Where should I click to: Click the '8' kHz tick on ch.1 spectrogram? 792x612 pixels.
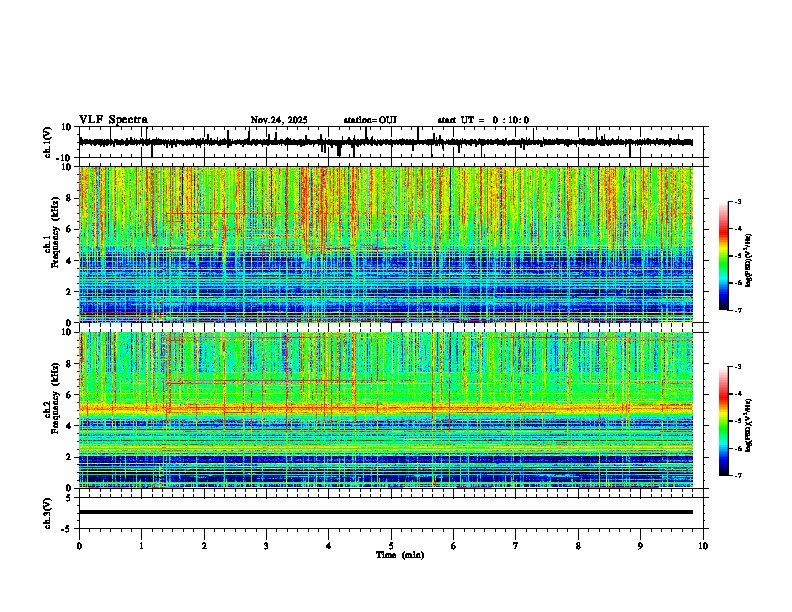69,198
